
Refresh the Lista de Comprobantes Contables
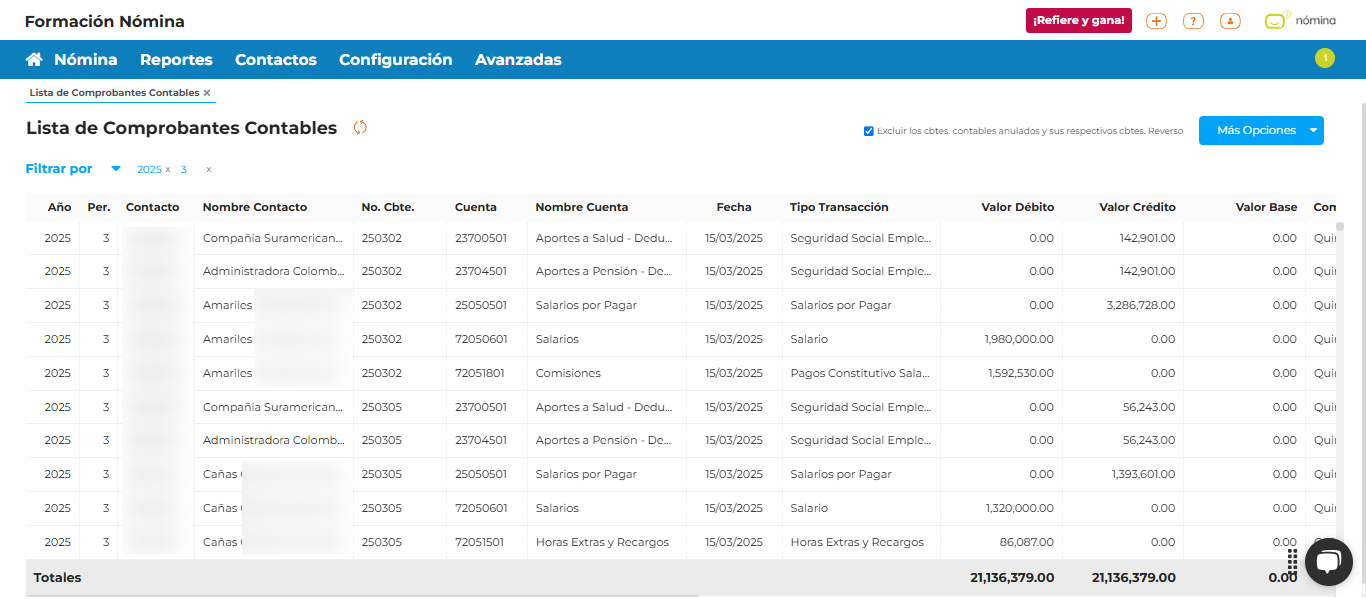coord(360,128)
